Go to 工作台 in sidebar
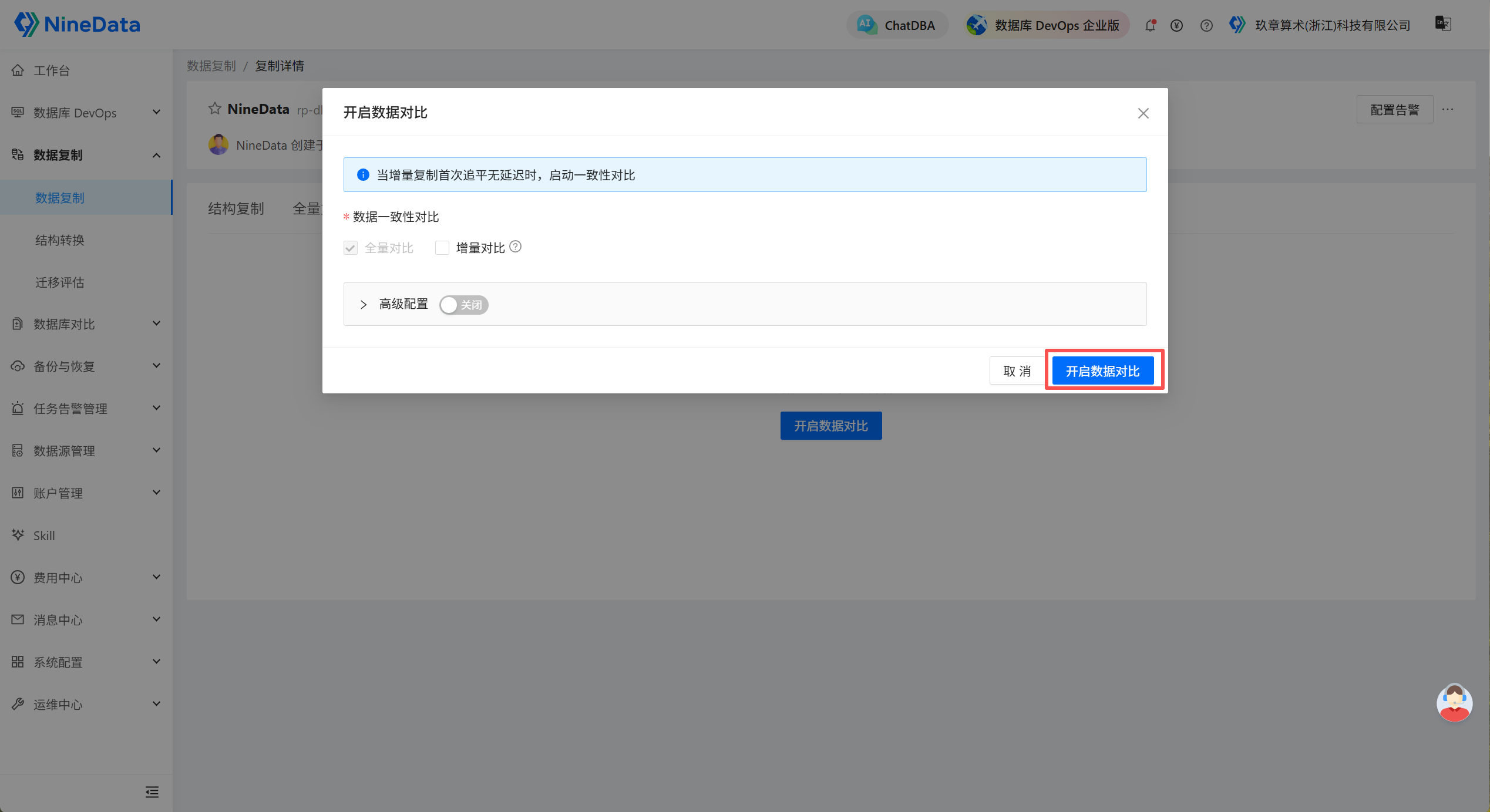This screenshot has width=1490, height=812. coord(86,70)
